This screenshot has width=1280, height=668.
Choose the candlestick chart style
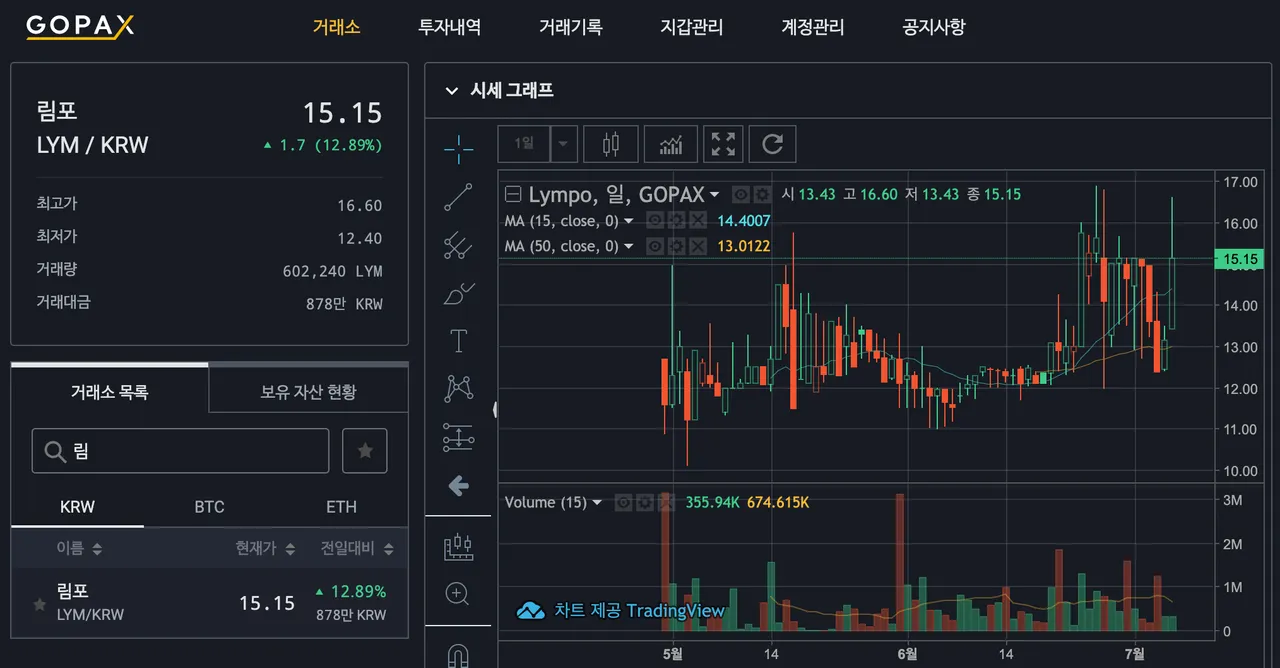coord(610,143)
